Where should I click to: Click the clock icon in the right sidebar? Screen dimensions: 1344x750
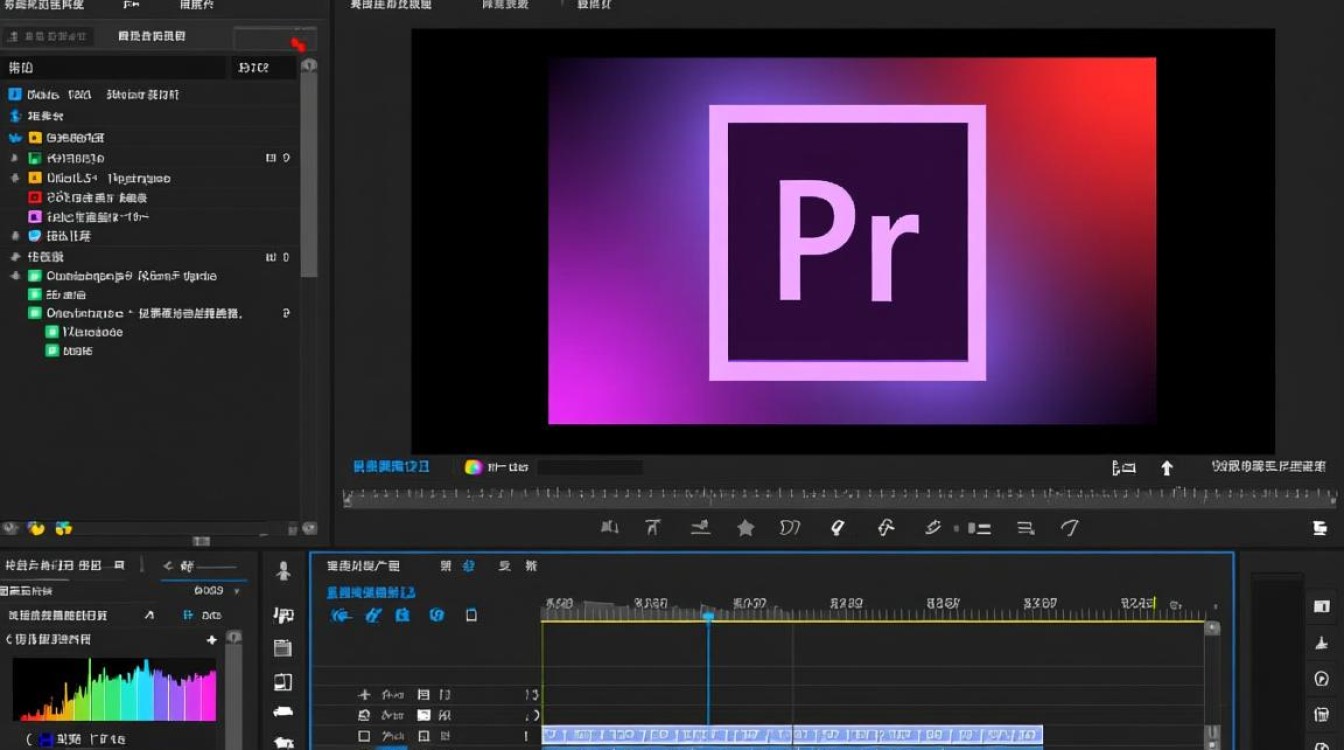(x=1321, y=679)
